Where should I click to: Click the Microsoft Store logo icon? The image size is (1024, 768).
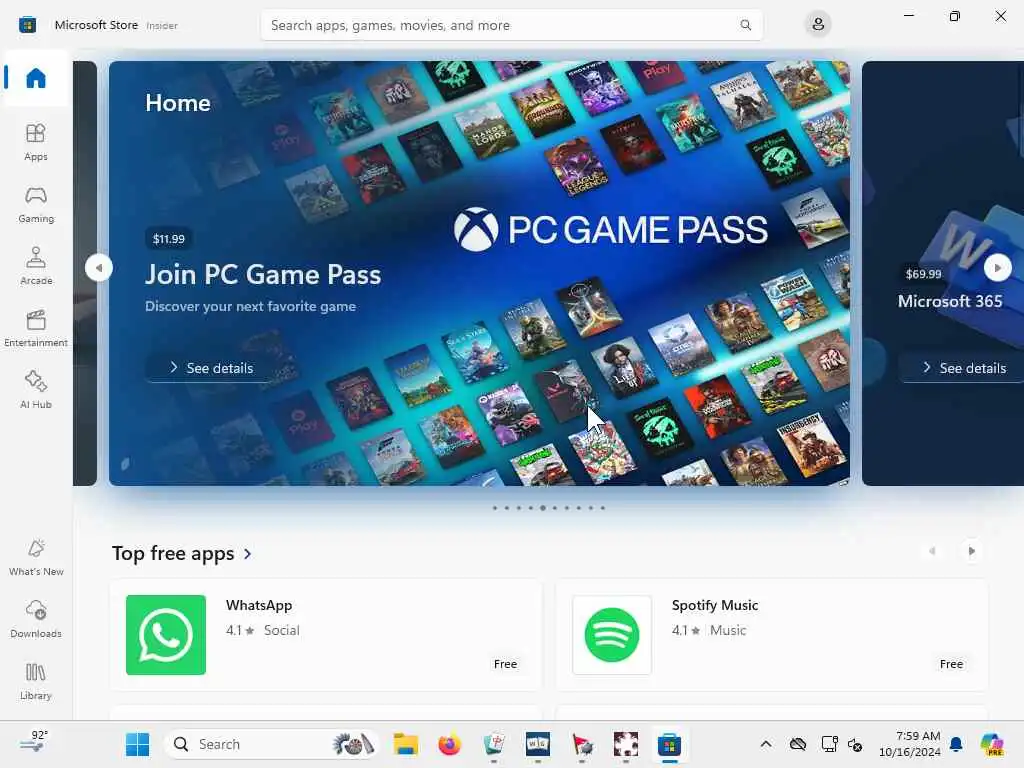coord(27,25)
